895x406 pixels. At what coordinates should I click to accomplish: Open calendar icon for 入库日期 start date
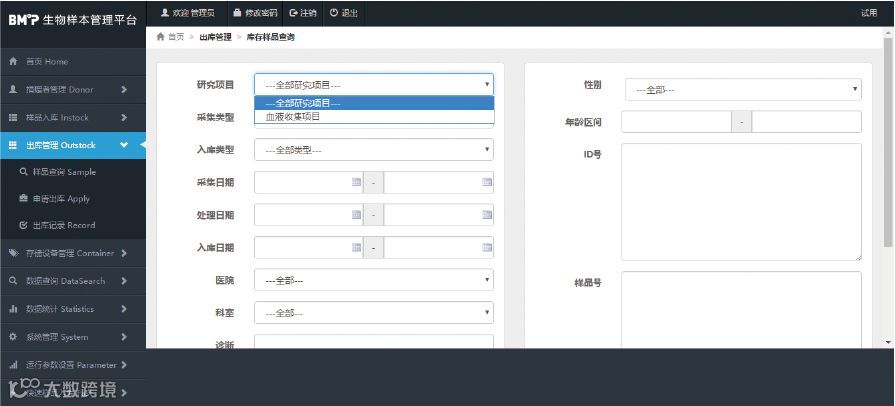(357, 248)
